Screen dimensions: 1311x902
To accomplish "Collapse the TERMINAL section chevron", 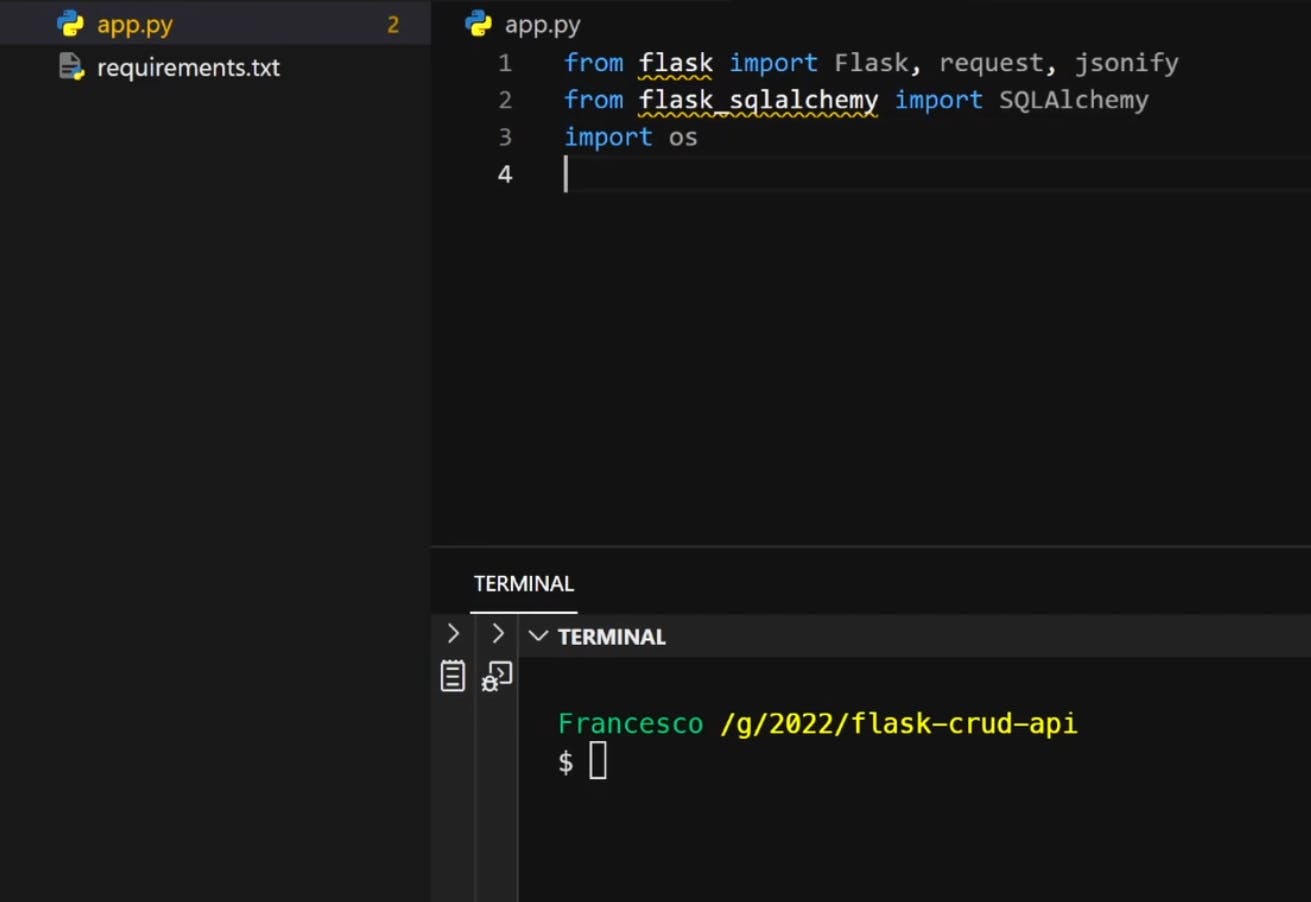I will coord(538,636).
